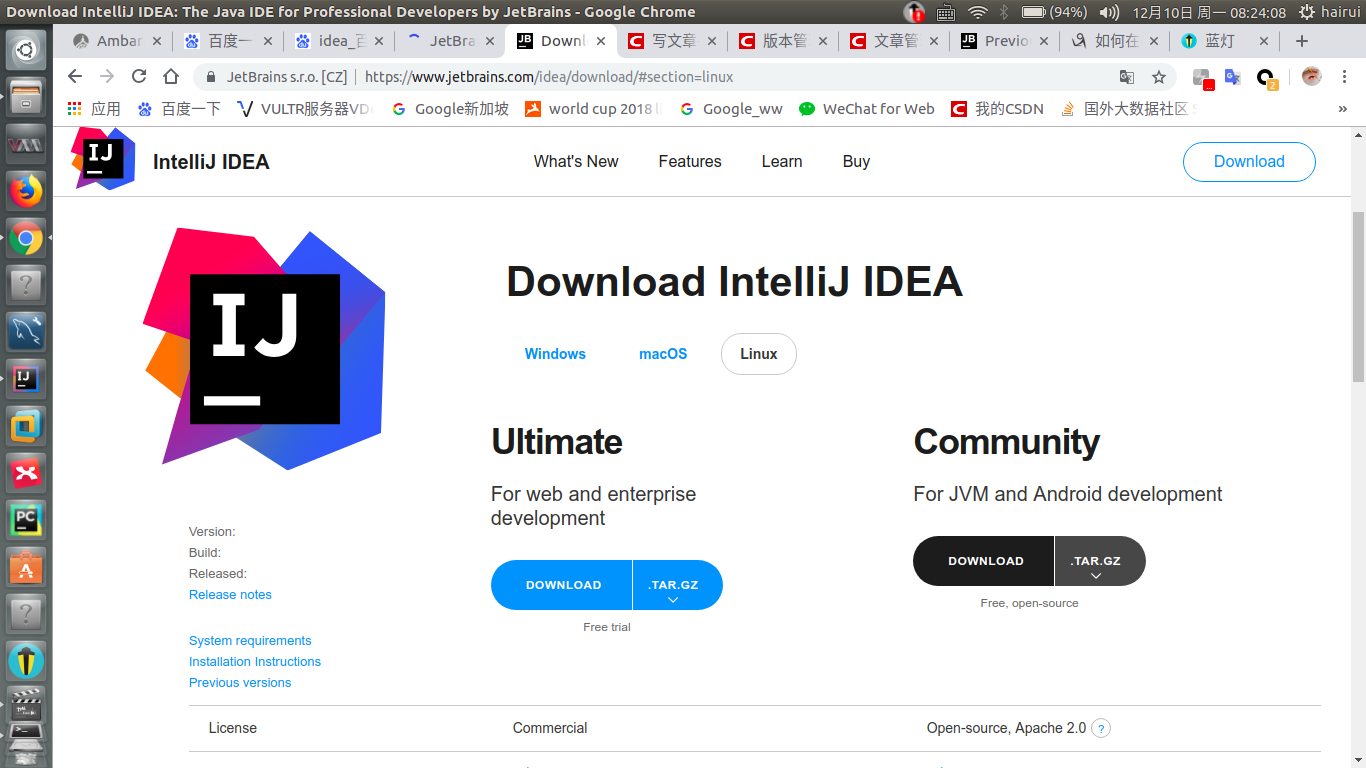Click the help question mark next to Apache 2.0
This screenshot has width=1366, height=768.
click(1101, 728)
